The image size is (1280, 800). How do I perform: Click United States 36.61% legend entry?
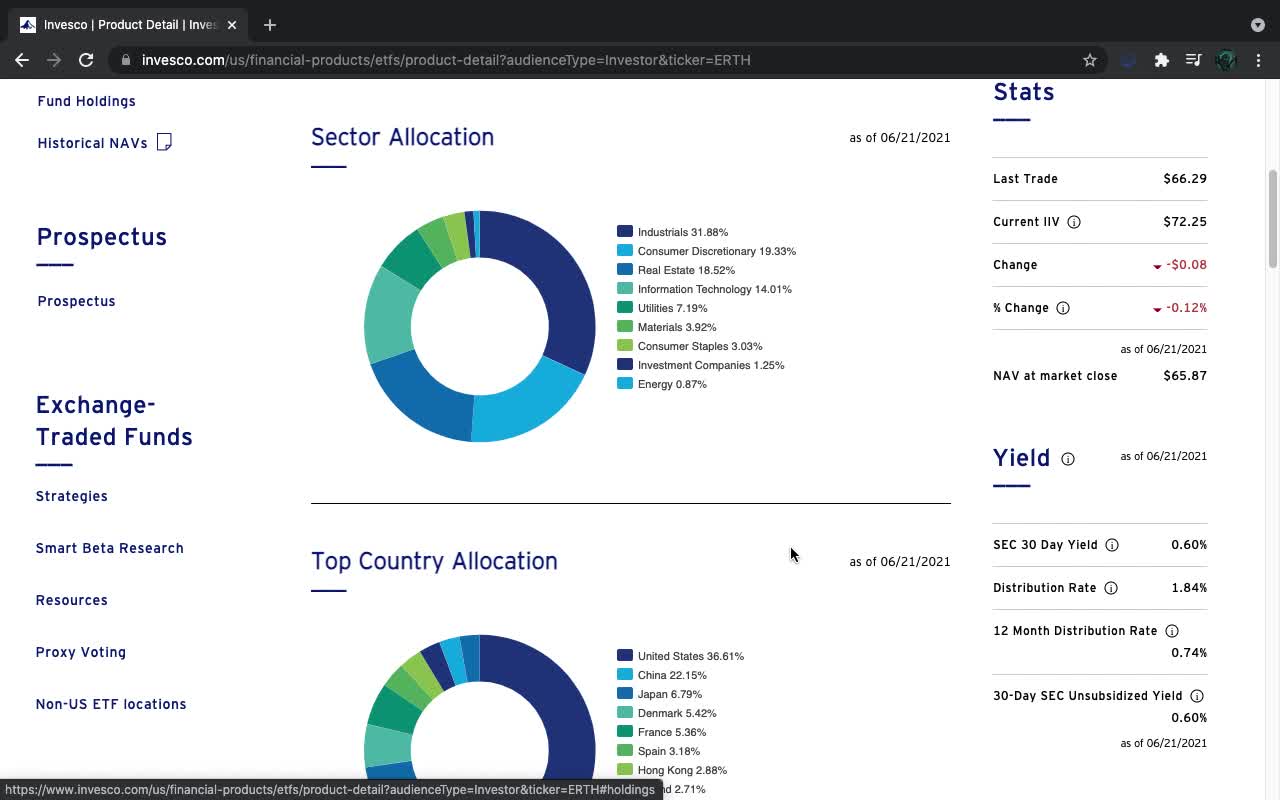[680, 656]
